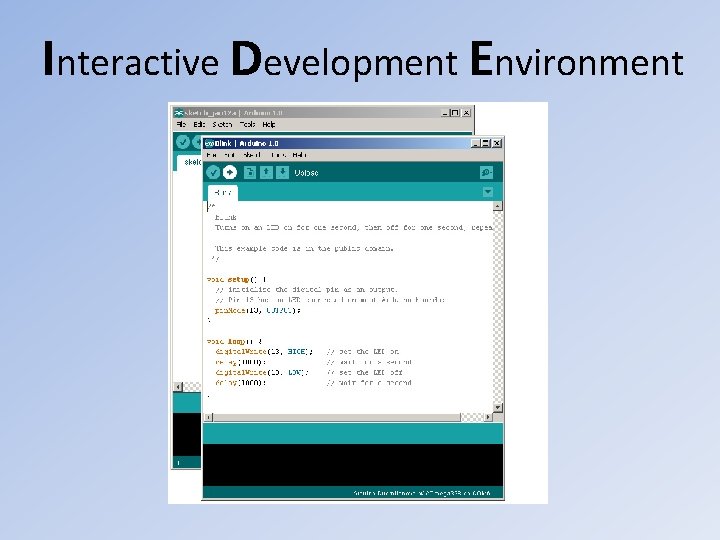Image resolution: width=720 pixels, height=540 pixels.
Task: Click line number in back window status bar
Action: coord(178,463)
